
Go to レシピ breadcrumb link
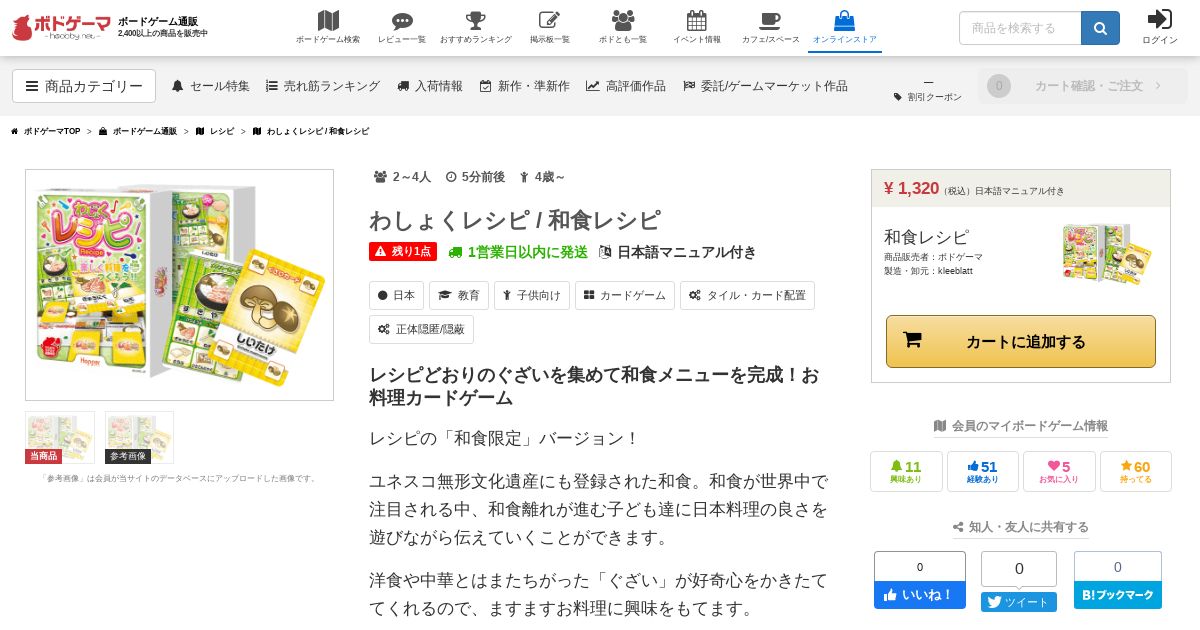point(215,131)
